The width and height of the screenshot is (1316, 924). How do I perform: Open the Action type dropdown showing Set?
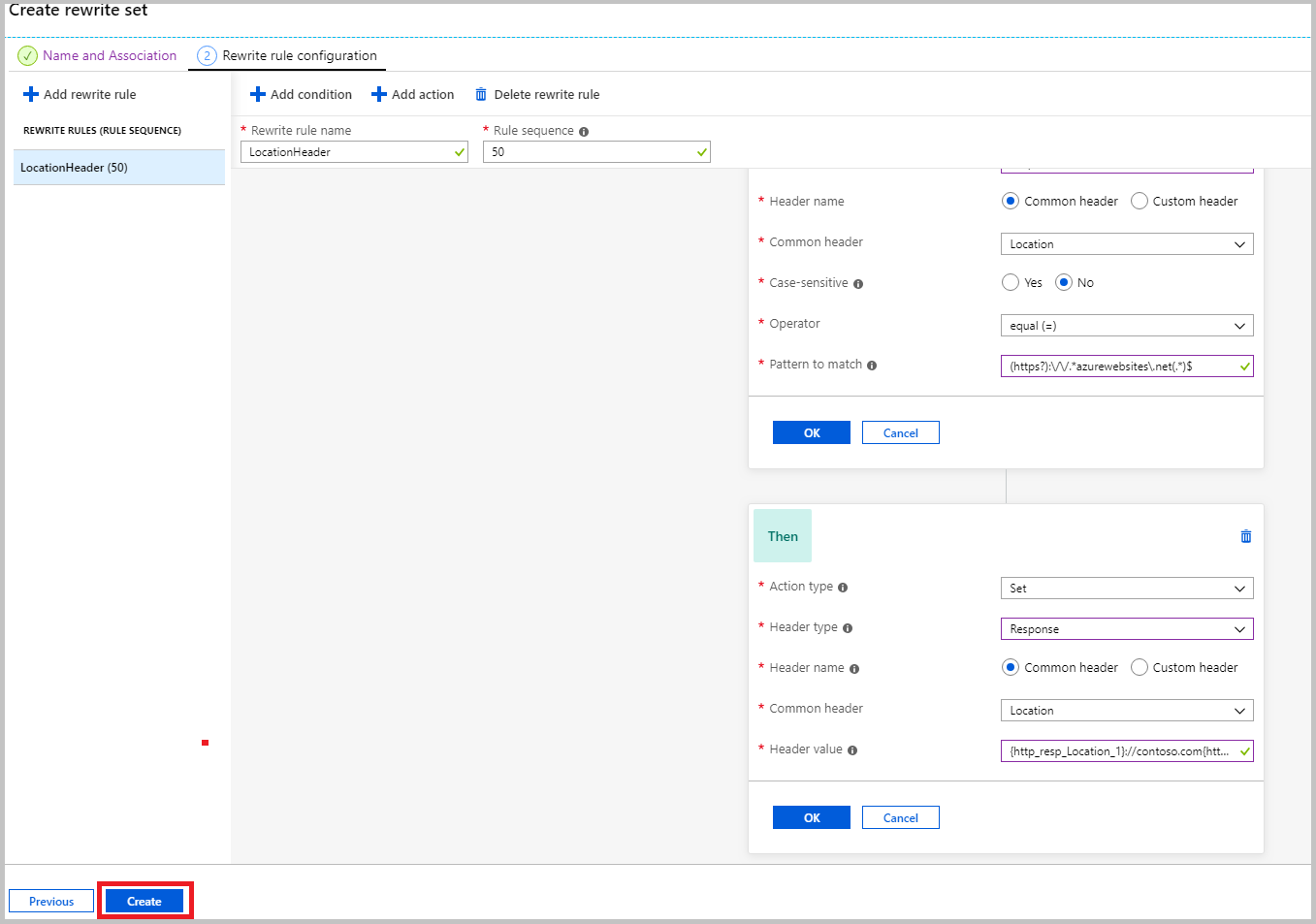pos(1126,588)
